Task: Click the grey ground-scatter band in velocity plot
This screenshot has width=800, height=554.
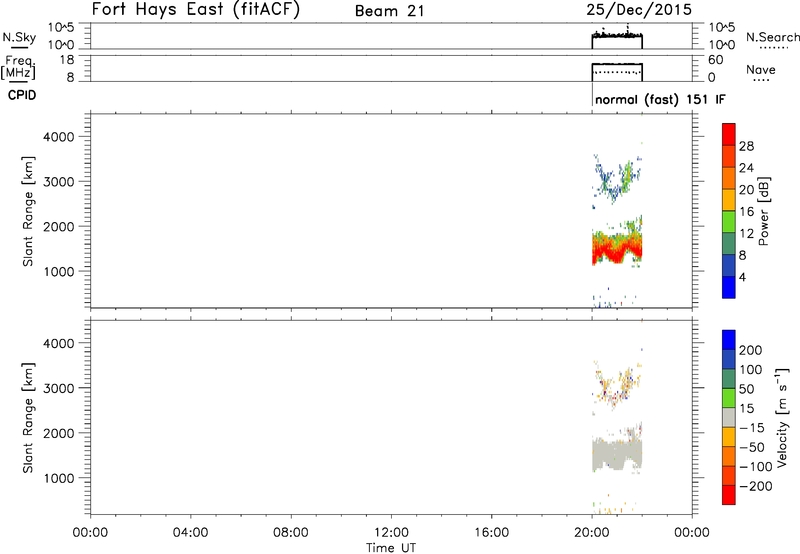Action: coord(617,453)
